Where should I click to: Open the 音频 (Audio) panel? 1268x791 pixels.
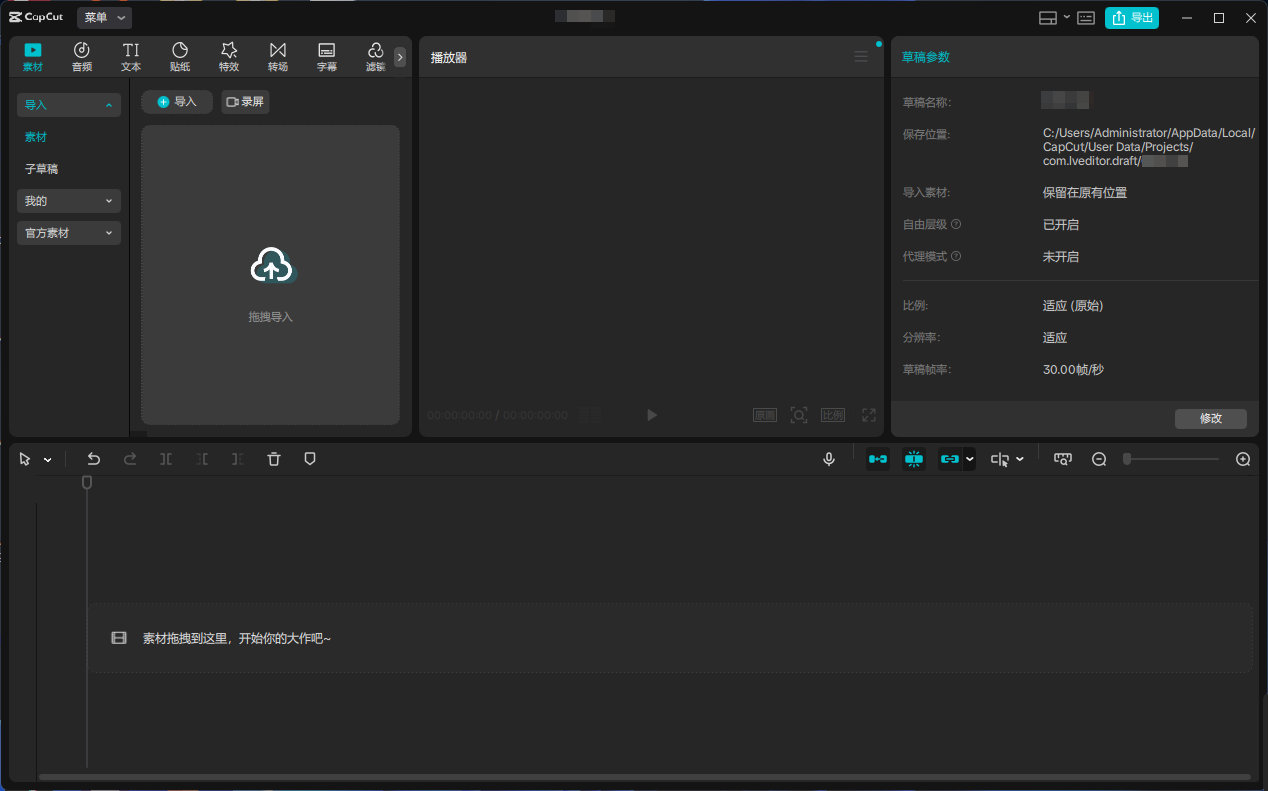82,57
